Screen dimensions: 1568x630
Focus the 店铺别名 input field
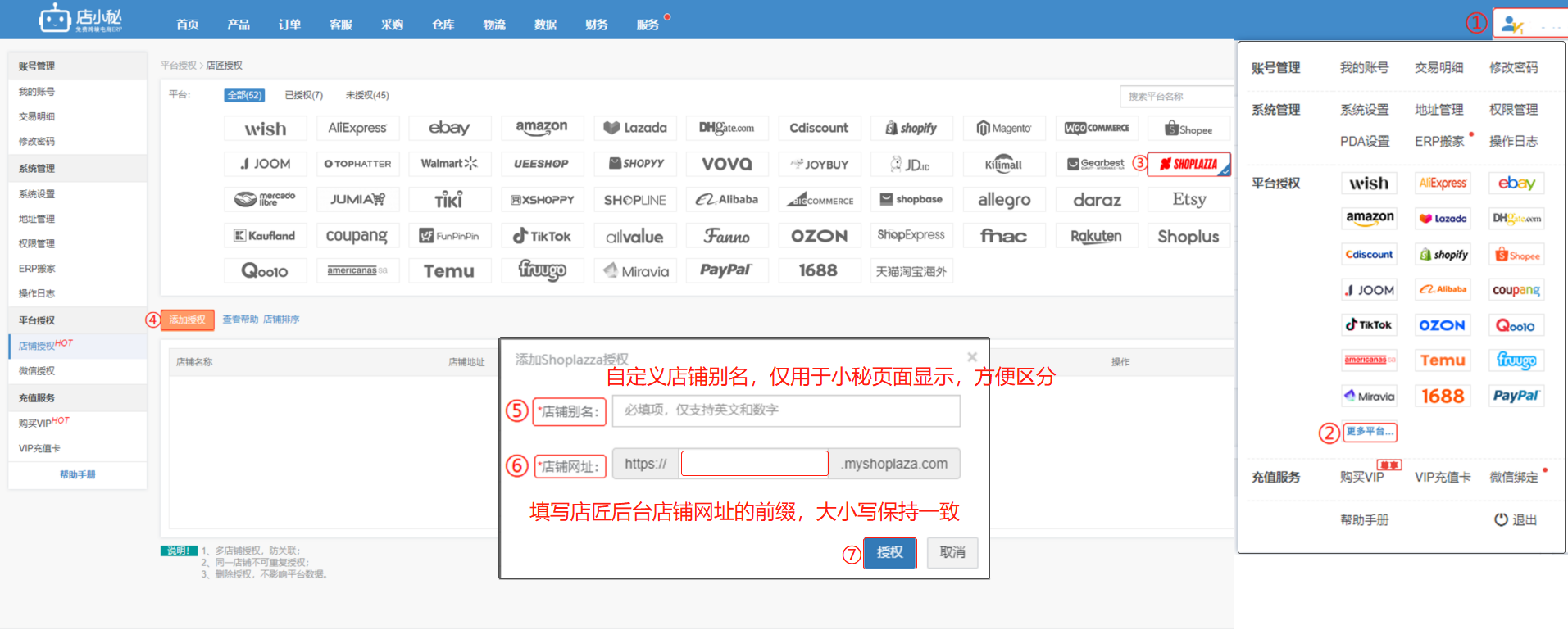click(x=786, y=410)
